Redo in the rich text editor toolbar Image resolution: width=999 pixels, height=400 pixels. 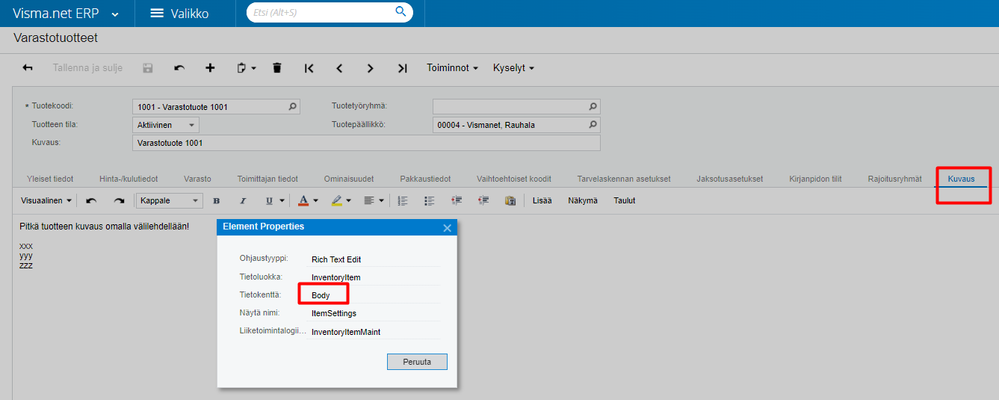click(x=119, y=201)
